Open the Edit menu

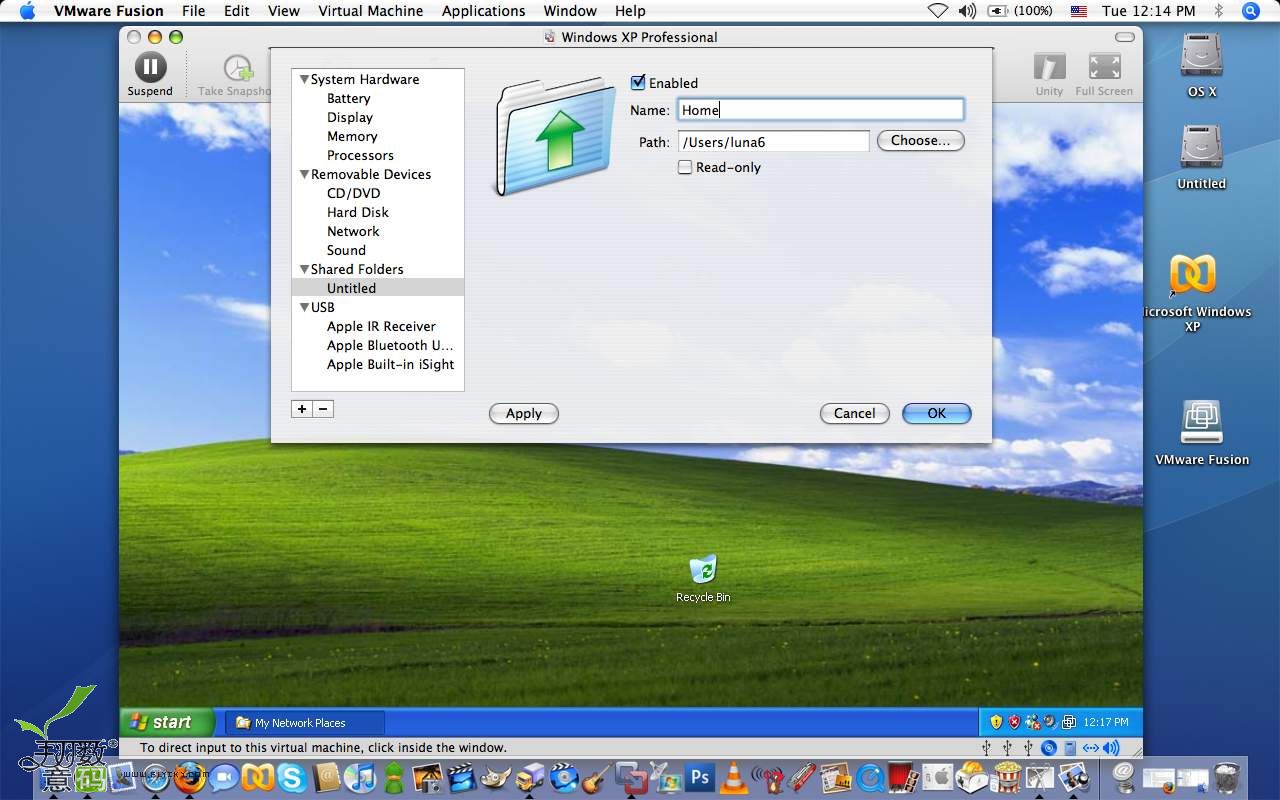pos(237,11)
